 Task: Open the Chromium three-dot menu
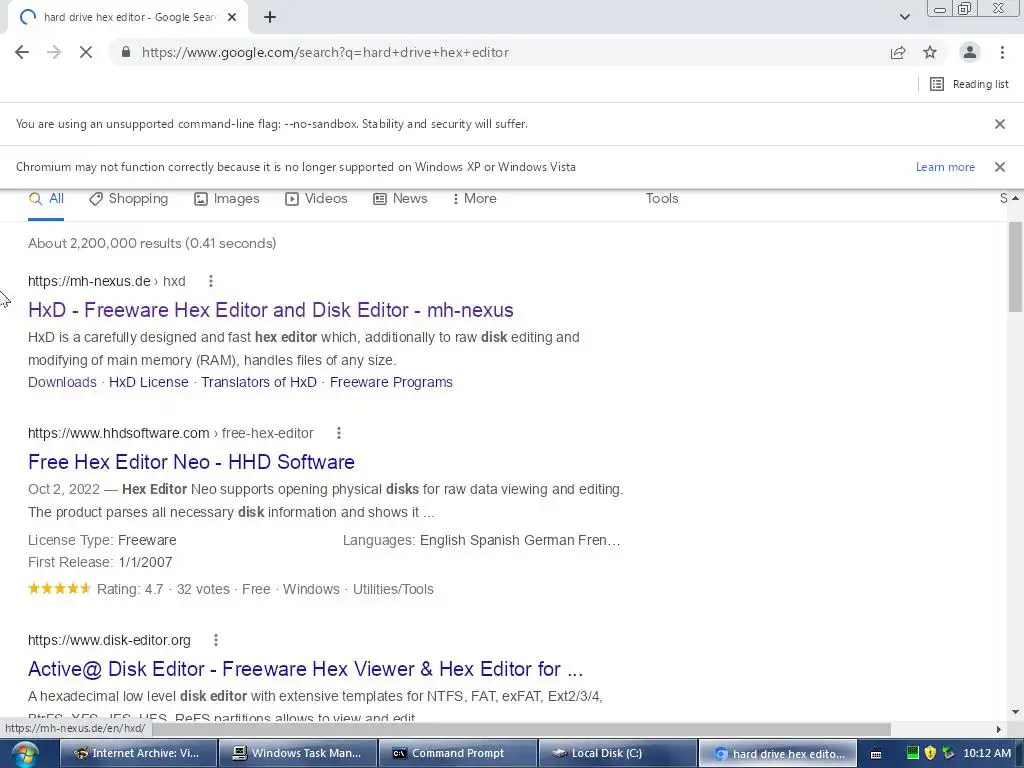point(1002,52)
